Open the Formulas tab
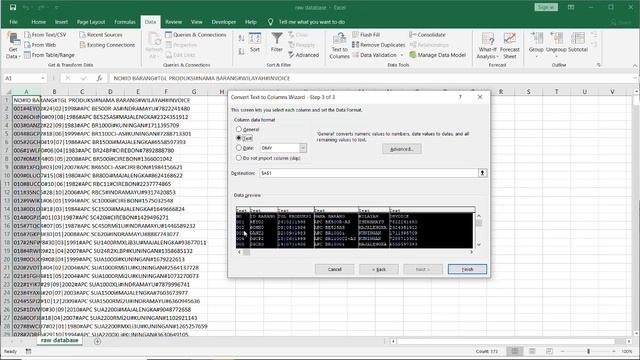 coord(124,22)
